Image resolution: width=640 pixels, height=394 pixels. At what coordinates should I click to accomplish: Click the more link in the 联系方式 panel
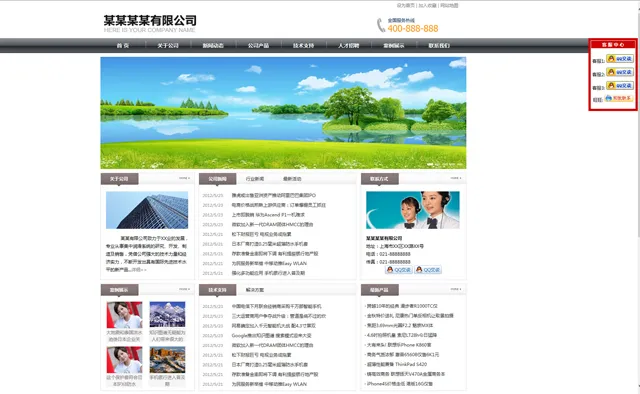[456, 178]
